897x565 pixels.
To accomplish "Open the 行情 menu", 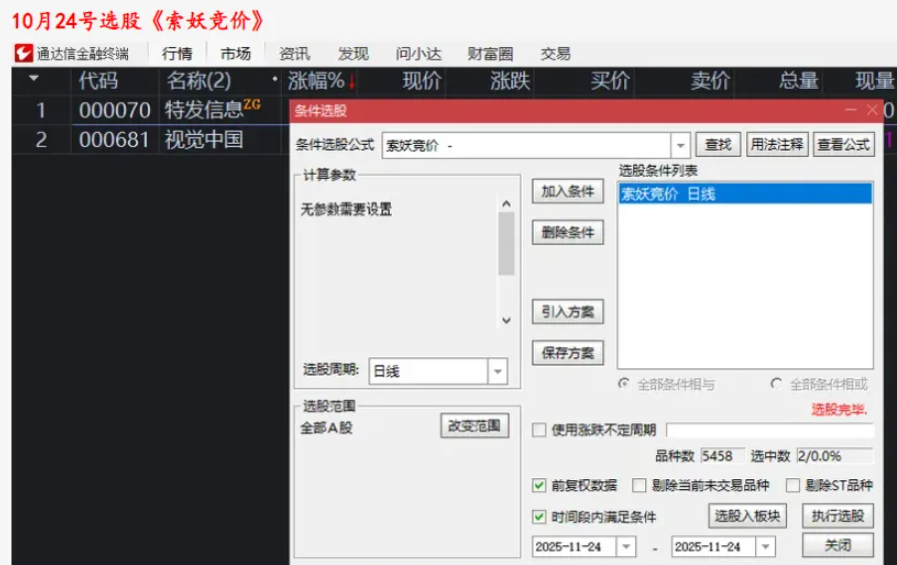I will tap(177, 54).
